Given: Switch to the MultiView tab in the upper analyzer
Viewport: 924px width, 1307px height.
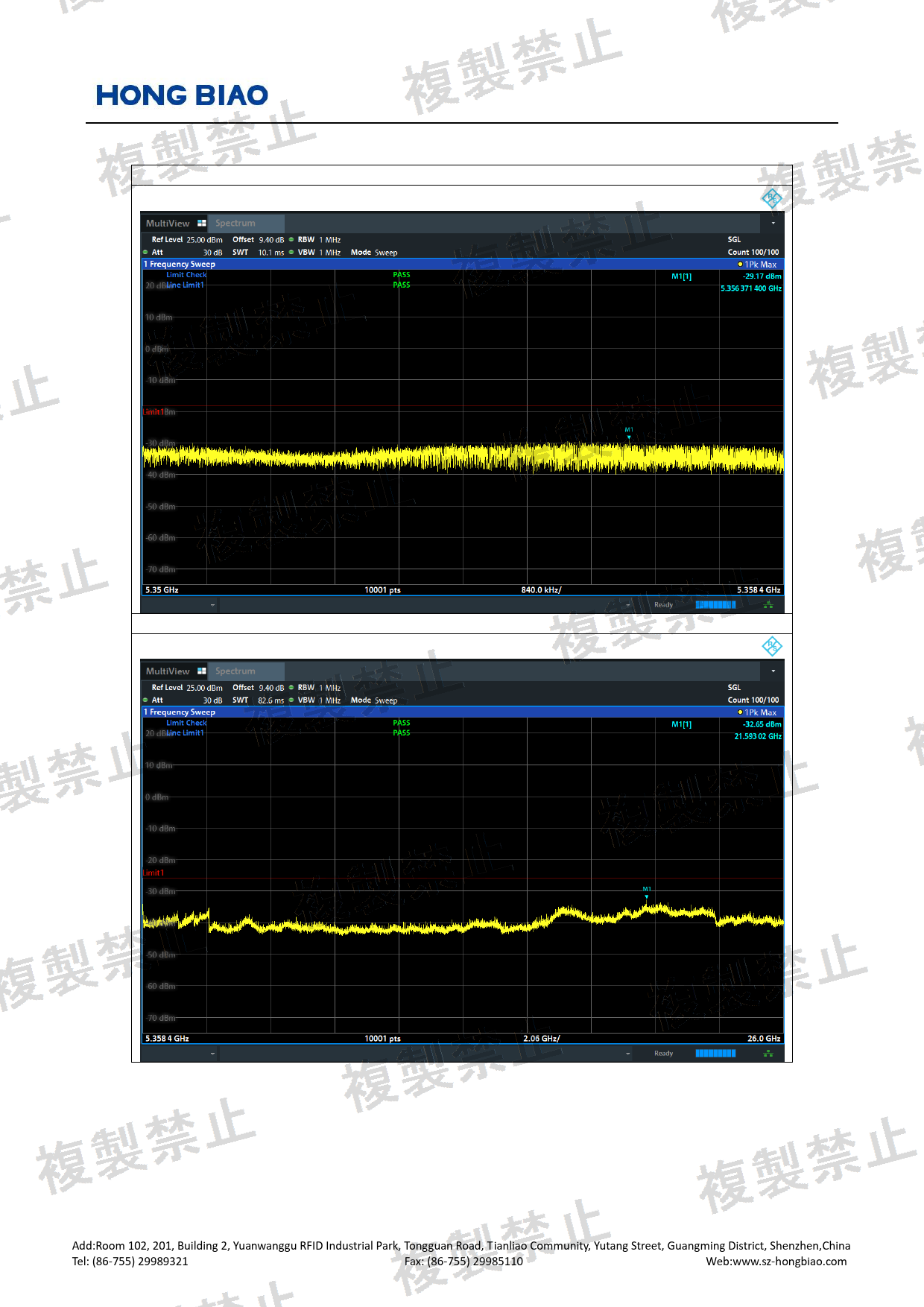Looking at the screenshot, I should click(176, 223).
